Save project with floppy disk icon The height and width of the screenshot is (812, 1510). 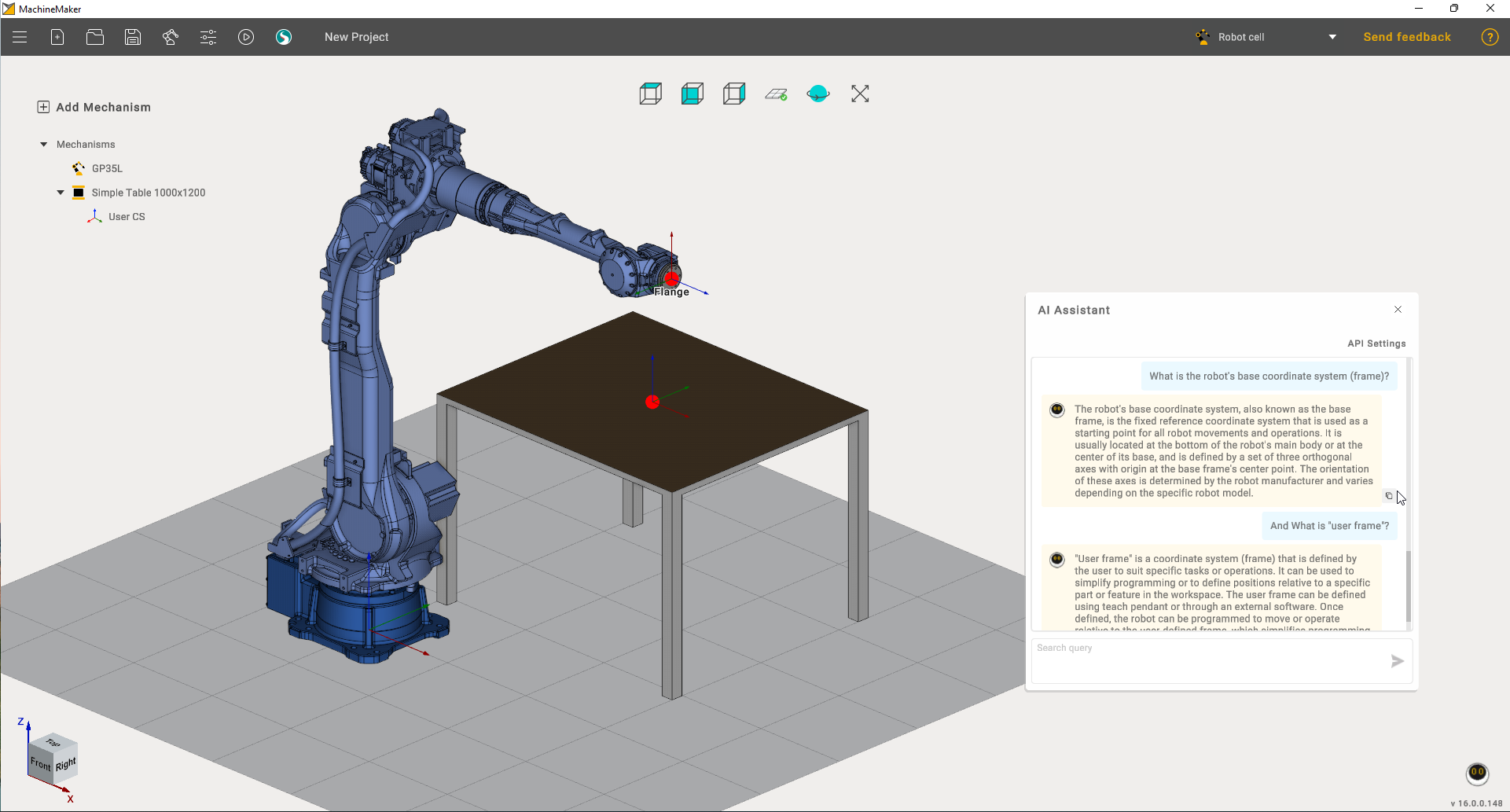[133, 37]
